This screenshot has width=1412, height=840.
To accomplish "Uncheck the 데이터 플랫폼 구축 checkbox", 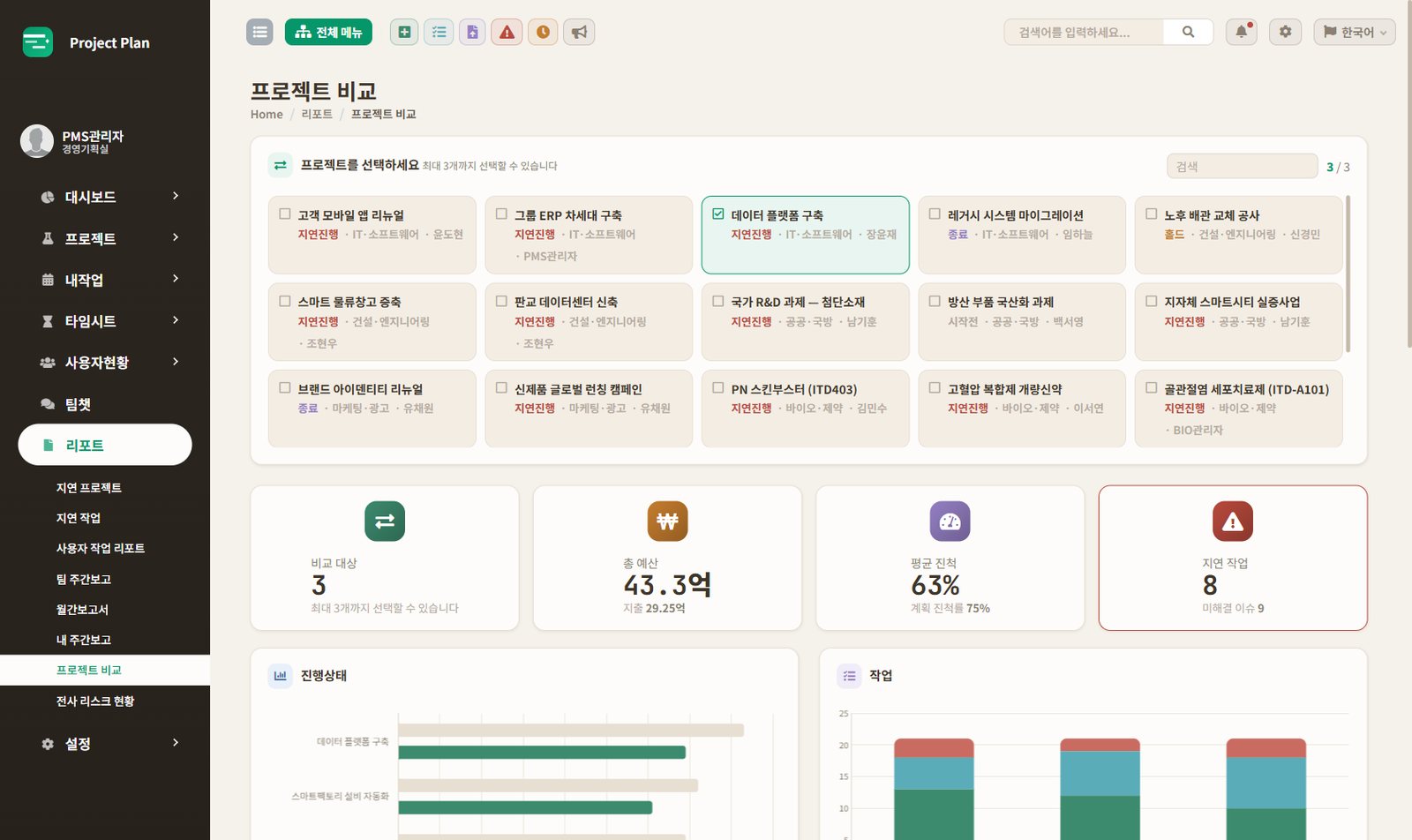I will 718,214.
